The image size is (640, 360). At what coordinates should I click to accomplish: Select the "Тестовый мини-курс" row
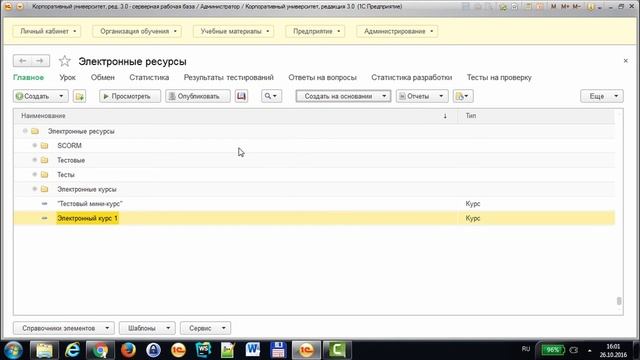[x=314, y=204]
